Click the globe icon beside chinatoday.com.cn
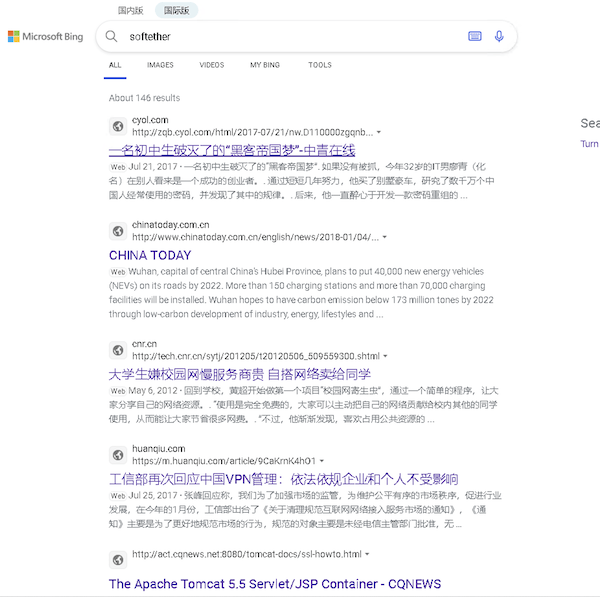Image resolution: width=600 pixels, height=597 pixels. click(x=118, y=231)
